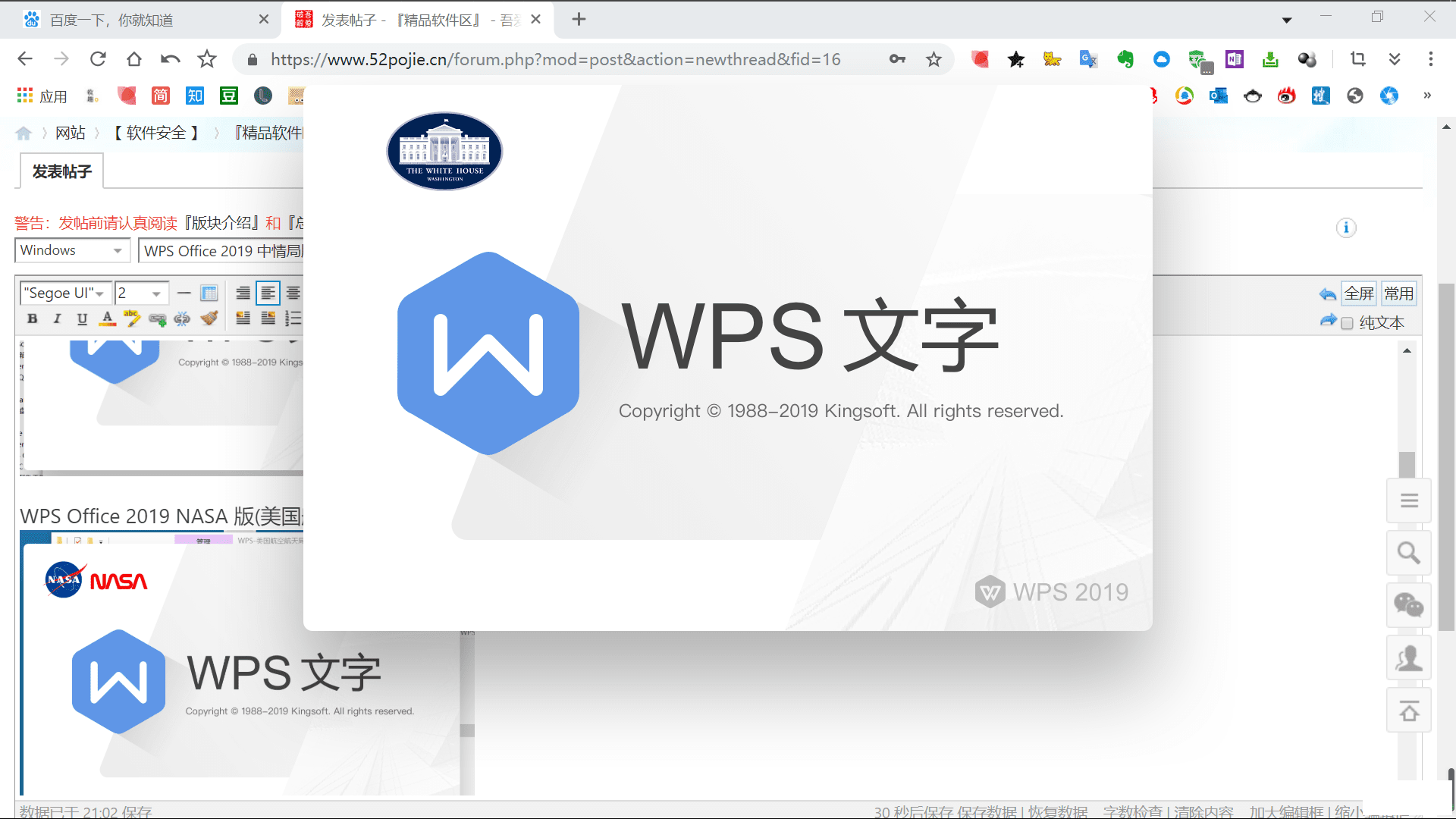Click the saved password key icon
This screenshot has width=1456, height=819.
[897, 59]
